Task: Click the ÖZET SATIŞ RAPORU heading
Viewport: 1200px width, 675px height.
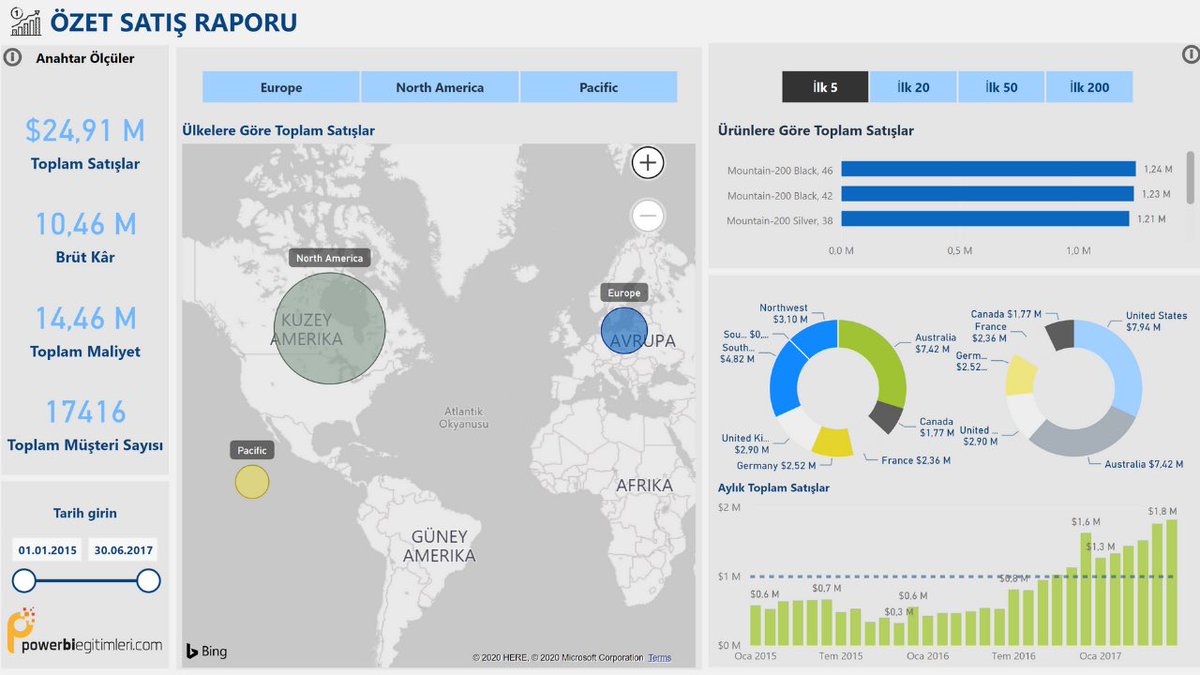Action: click(x=173, y=21)
